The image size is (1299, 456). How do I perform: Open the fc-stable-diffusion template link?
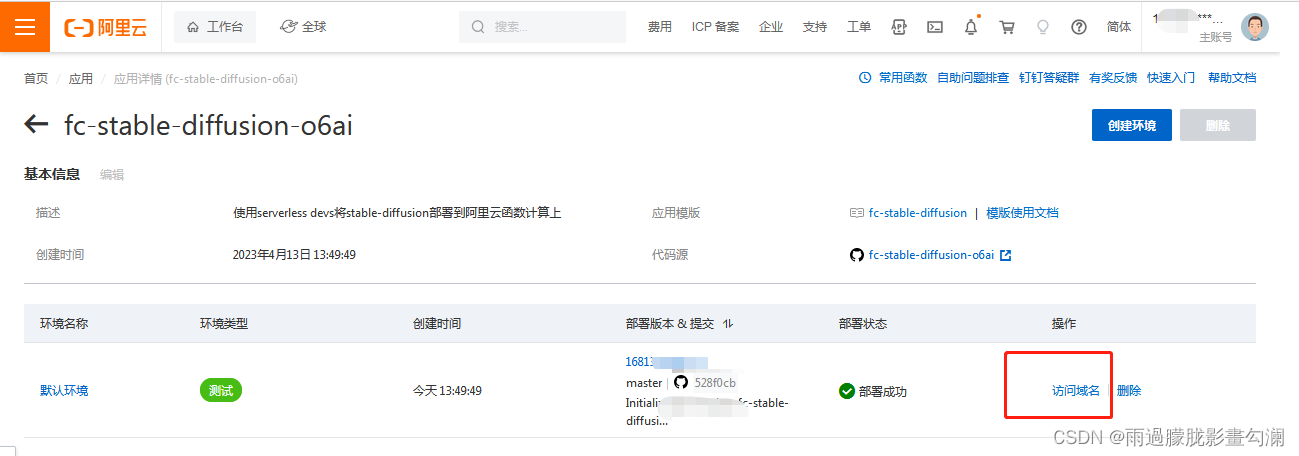pos(918,213)
